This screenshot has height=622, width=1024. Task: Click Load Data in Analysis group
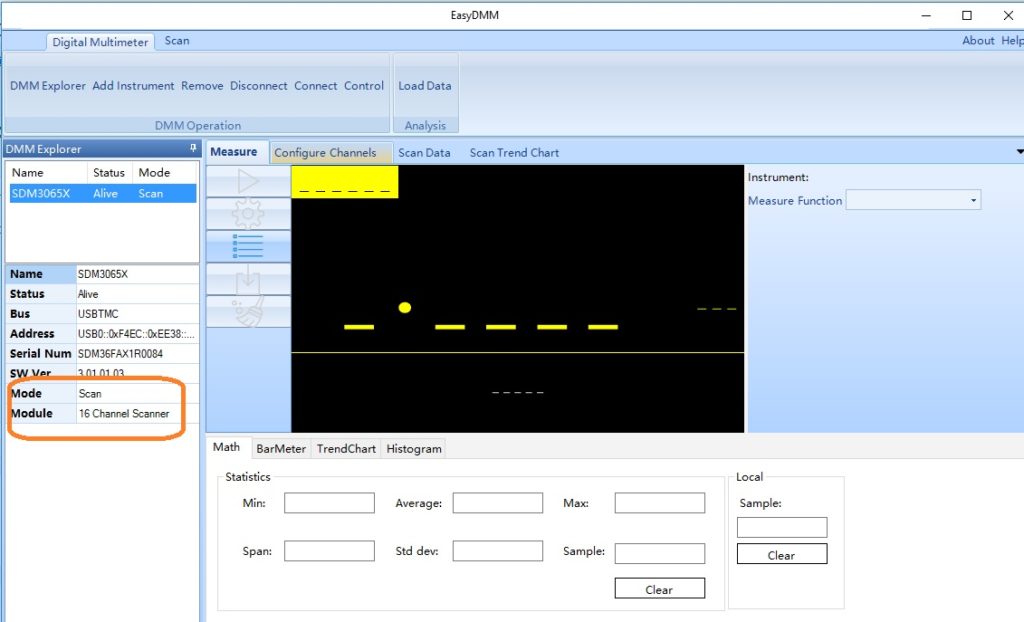425,86
